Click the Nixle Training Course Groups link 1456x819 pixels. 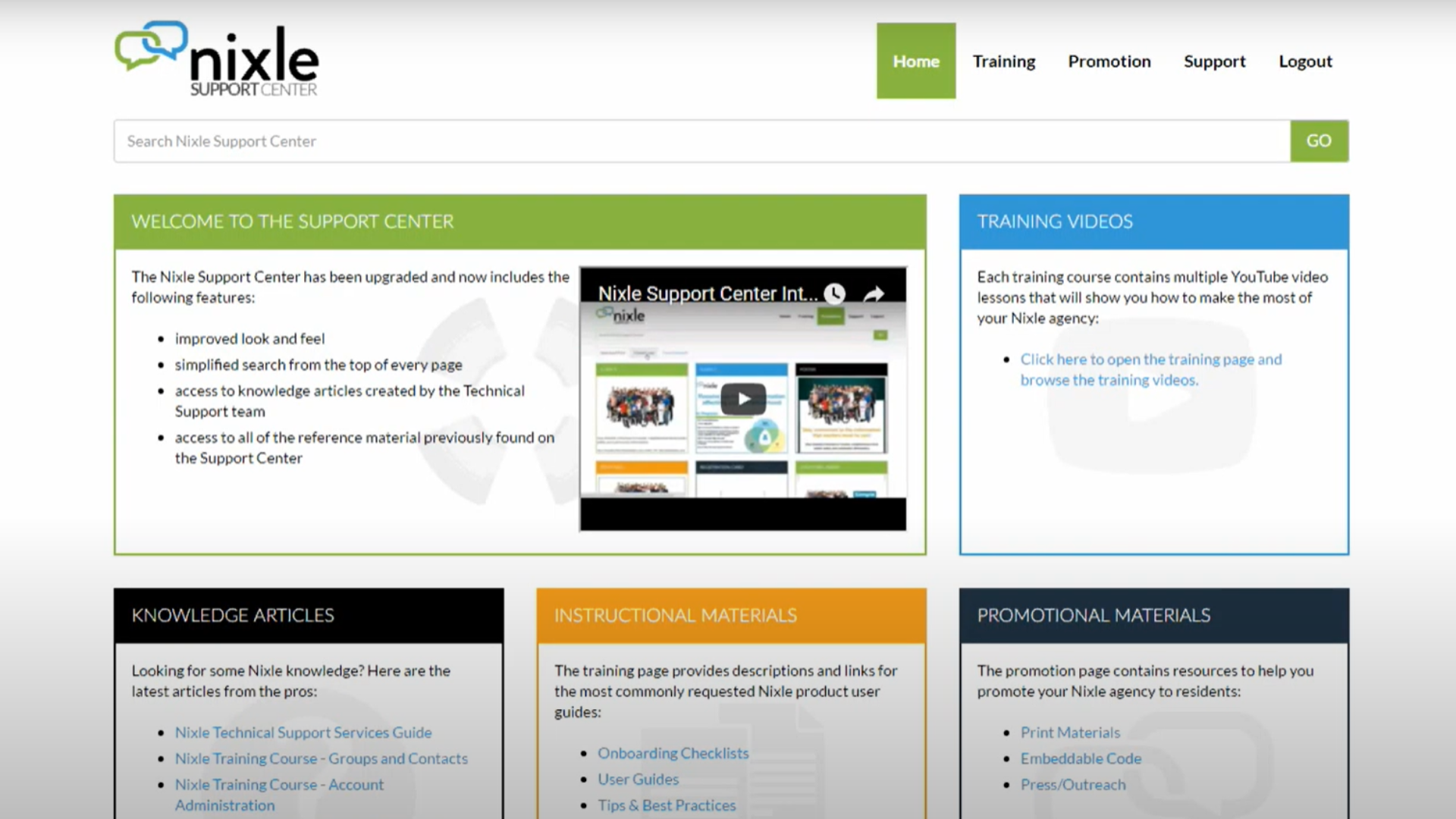(320, 758)
